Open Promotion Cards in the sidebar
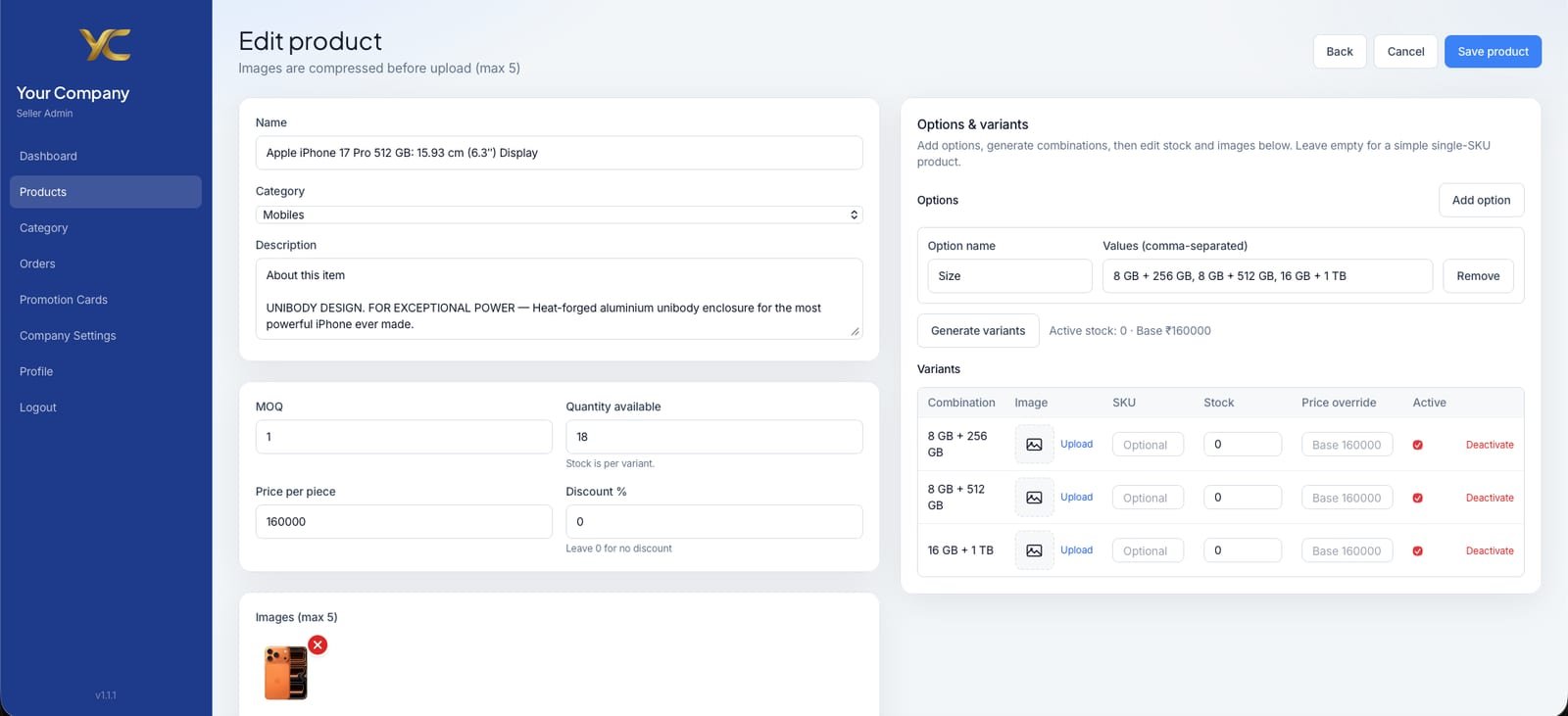 [106, 300]
